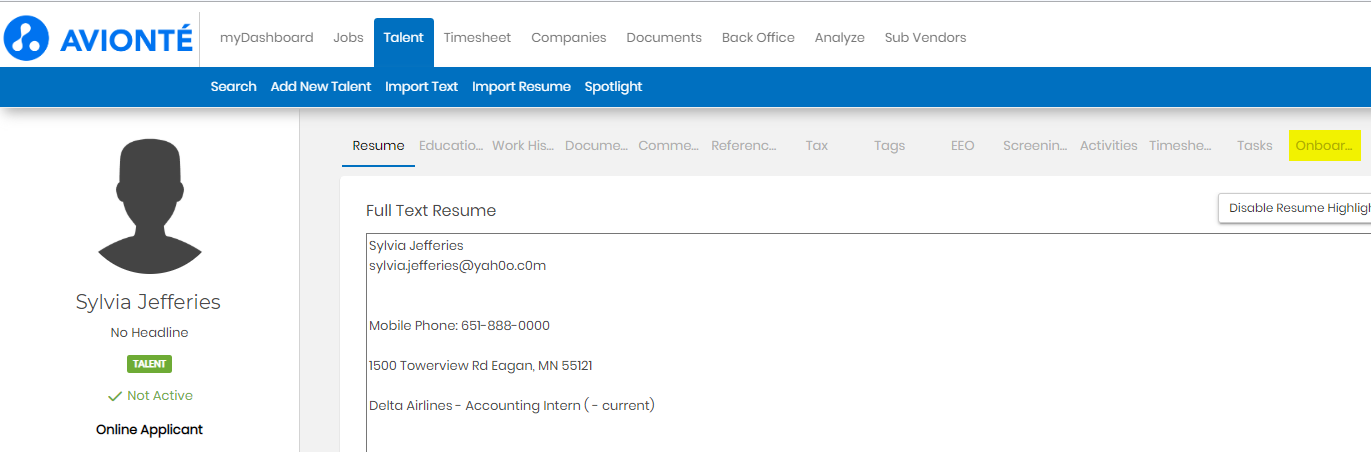1371x452 pixels.
Task: Click the Full Text Resume heading
Action: click(x=431, y=211)
